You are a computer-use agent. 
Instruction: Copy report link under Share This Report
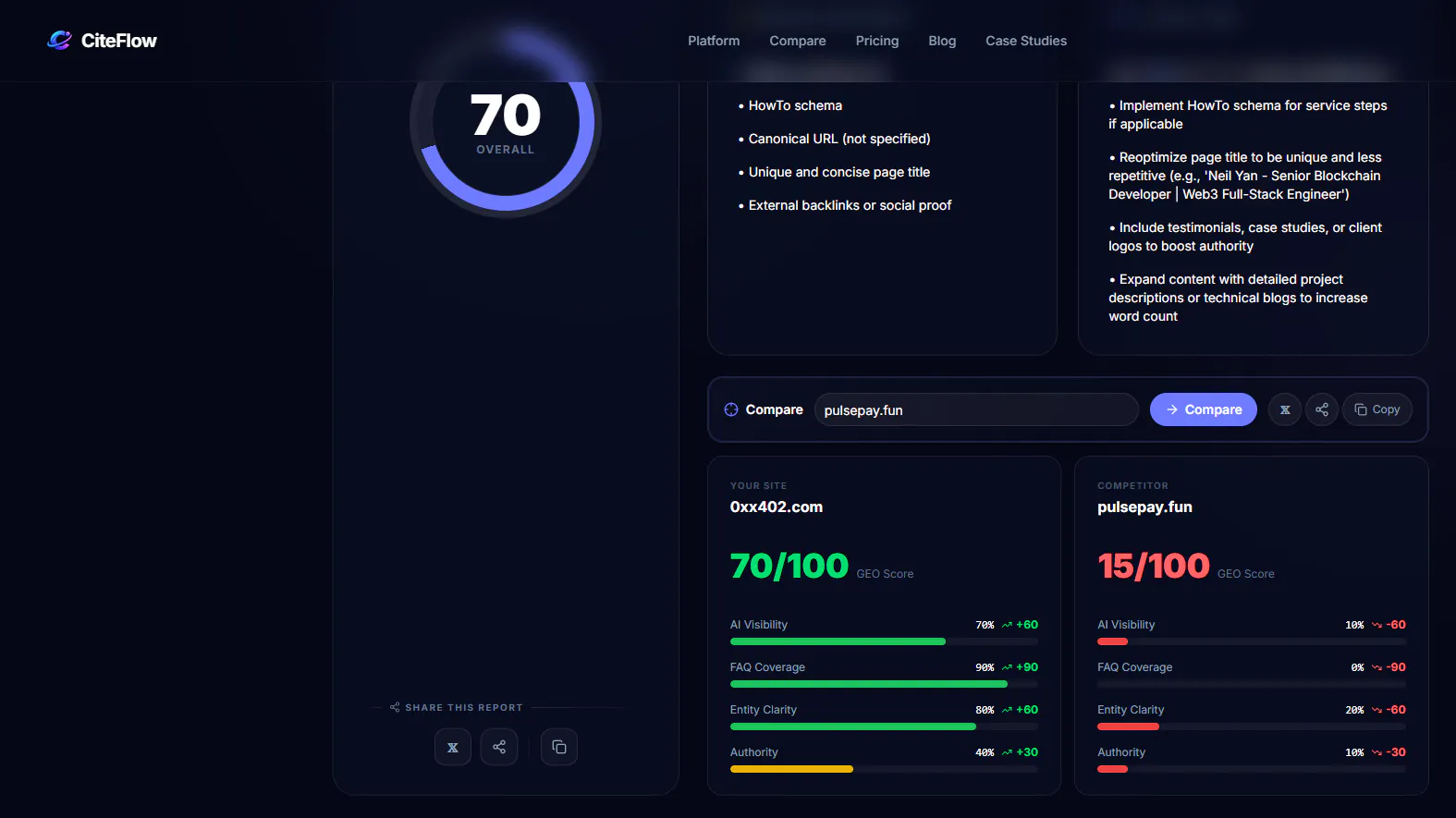(x=559, y=747)
